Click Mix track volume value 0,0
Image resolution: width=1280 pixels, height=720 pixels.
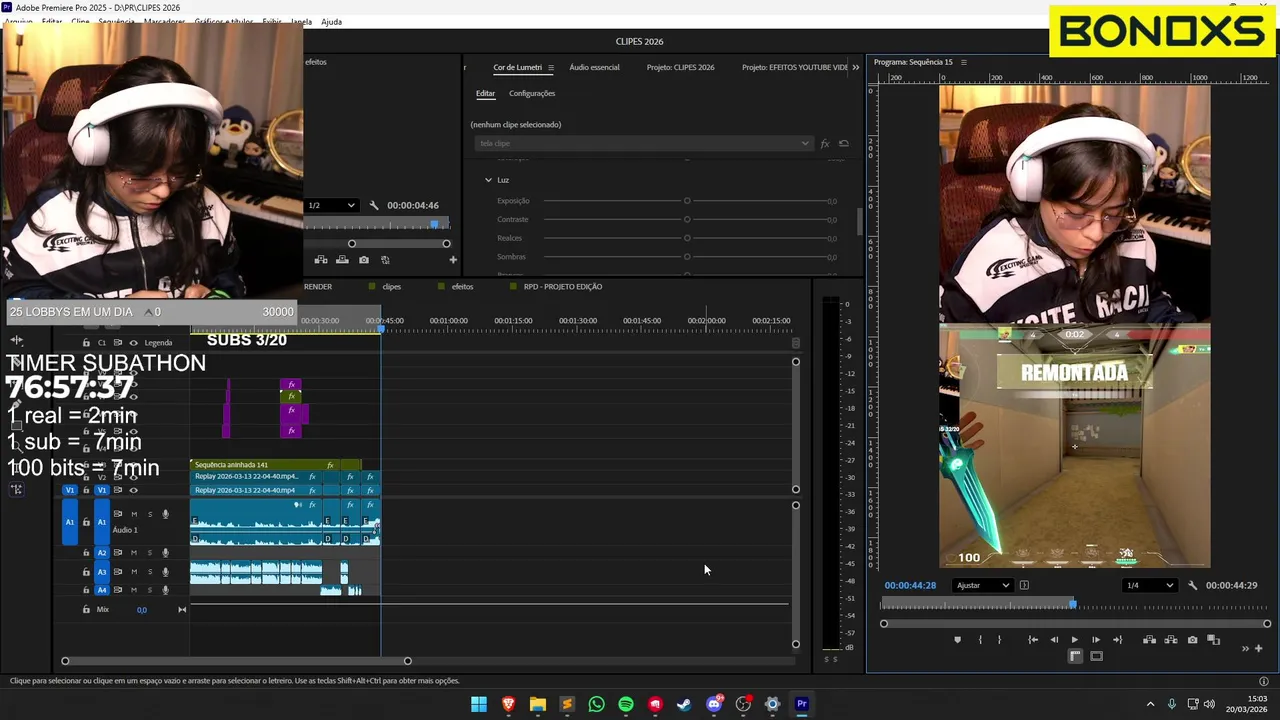pos(142,610)
